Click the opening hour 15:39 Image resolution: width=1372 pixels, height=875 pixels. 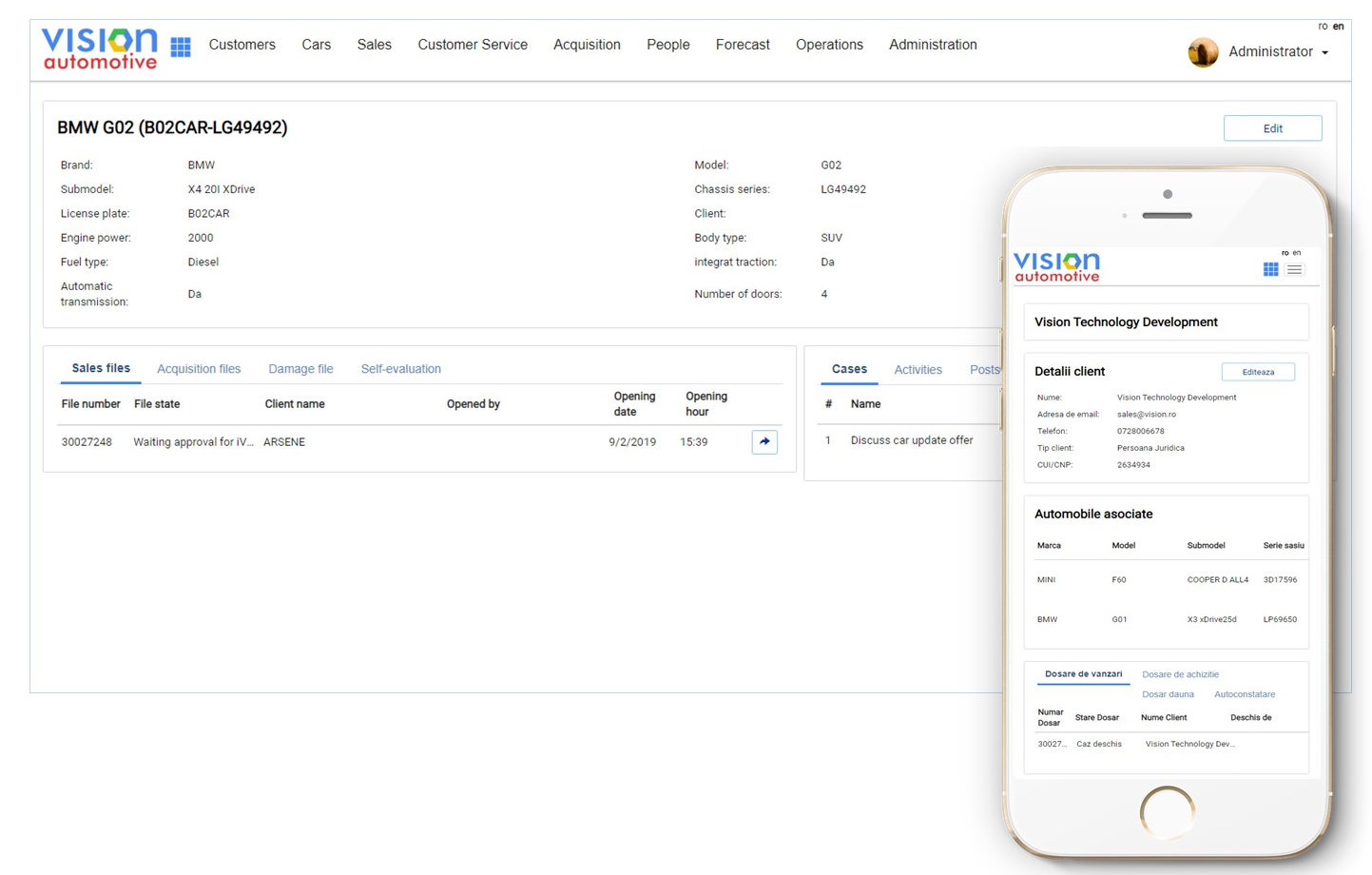694,442
